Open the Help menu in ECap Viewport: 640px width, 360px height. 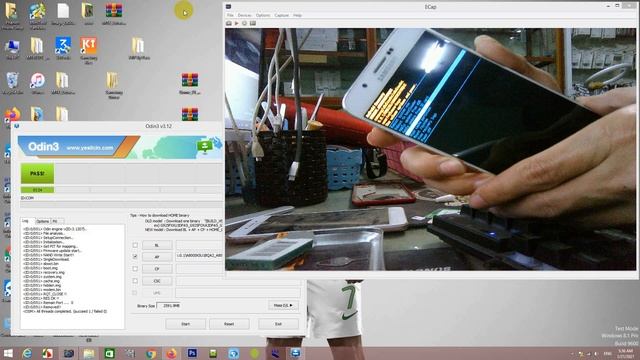click(x=297, y=15)
